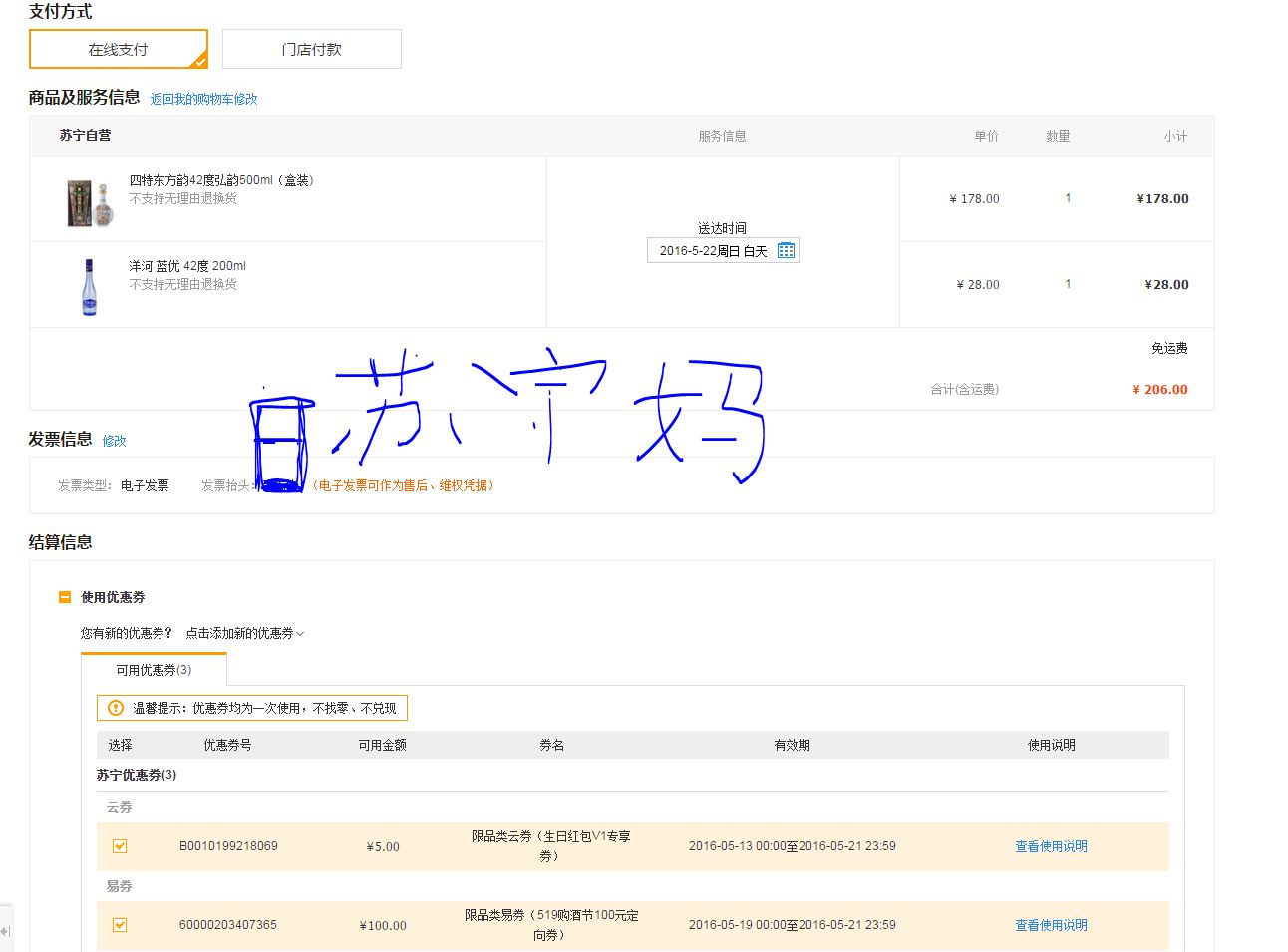Click the 优惠券号 table header
1288x952 pixels.
pyautogui.click(x=227, y=745)
